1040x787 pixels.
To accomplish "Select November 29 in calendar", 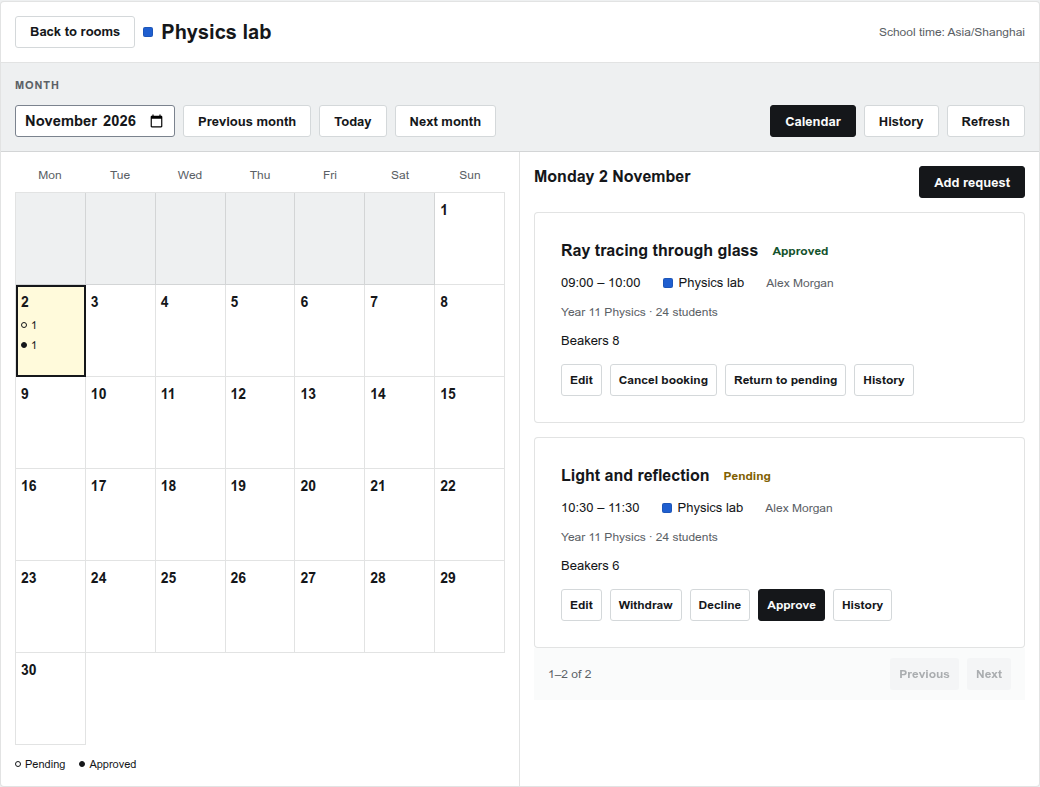I will [x=470, y=607].
